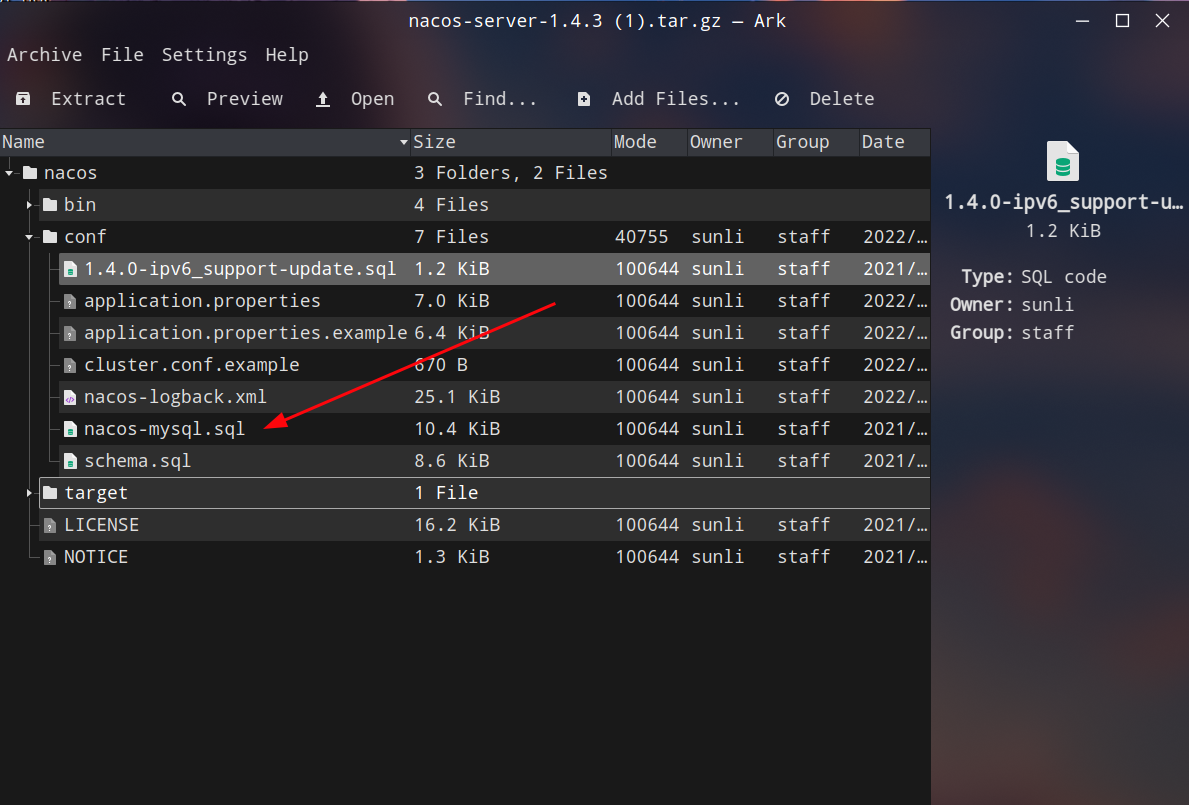The image size is (1189, 805).
Task: Click the LICENSE file icon
Action: pos(50,525)
